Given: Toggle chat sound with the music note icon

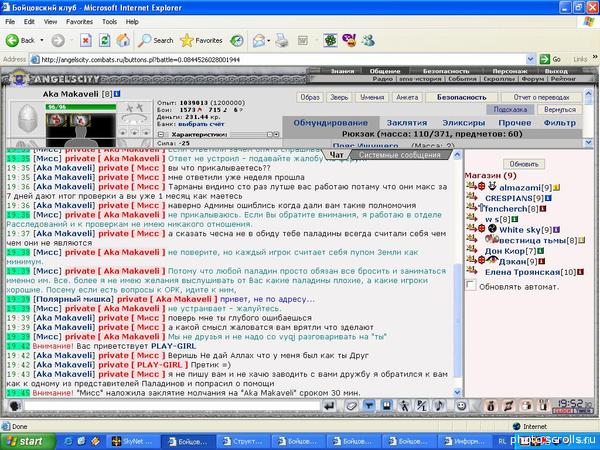Looking at the screenshot, I should pyautogui.click(x=440, y=406).
